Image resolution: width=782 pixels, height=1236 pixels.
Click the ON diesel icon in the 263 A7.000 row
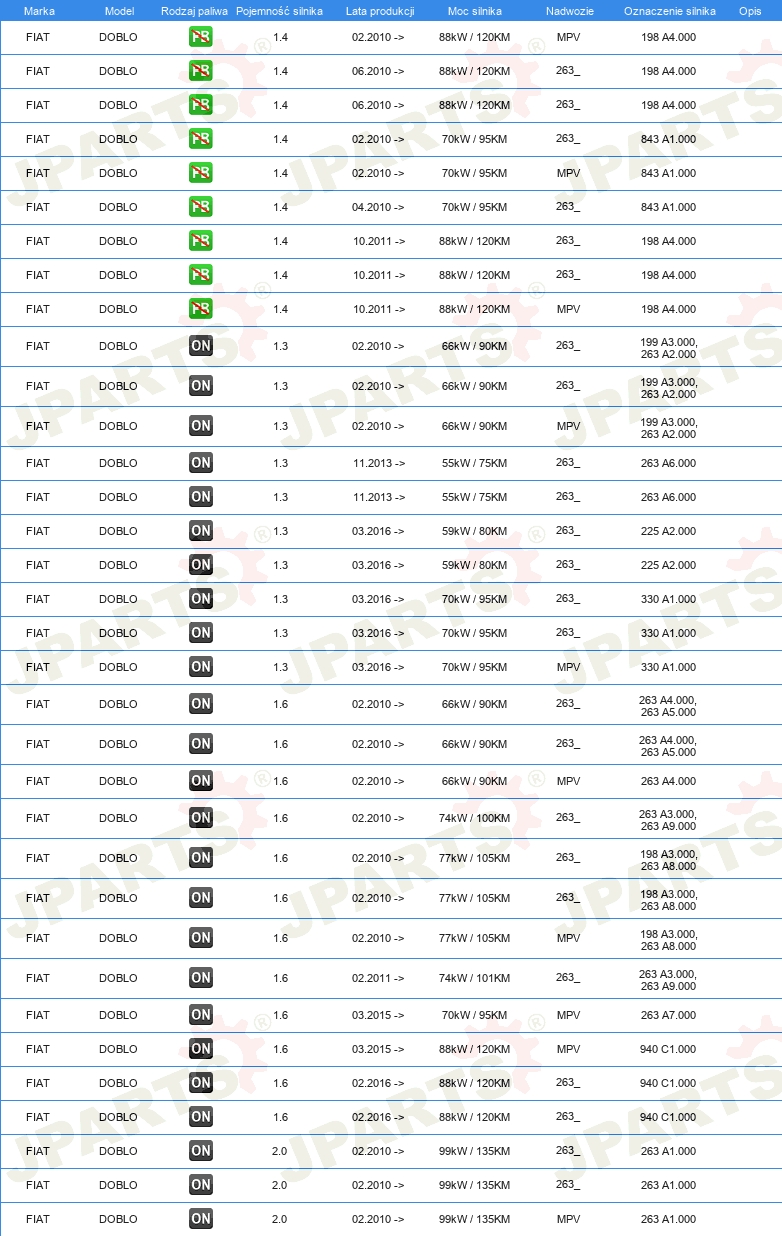200,1015
